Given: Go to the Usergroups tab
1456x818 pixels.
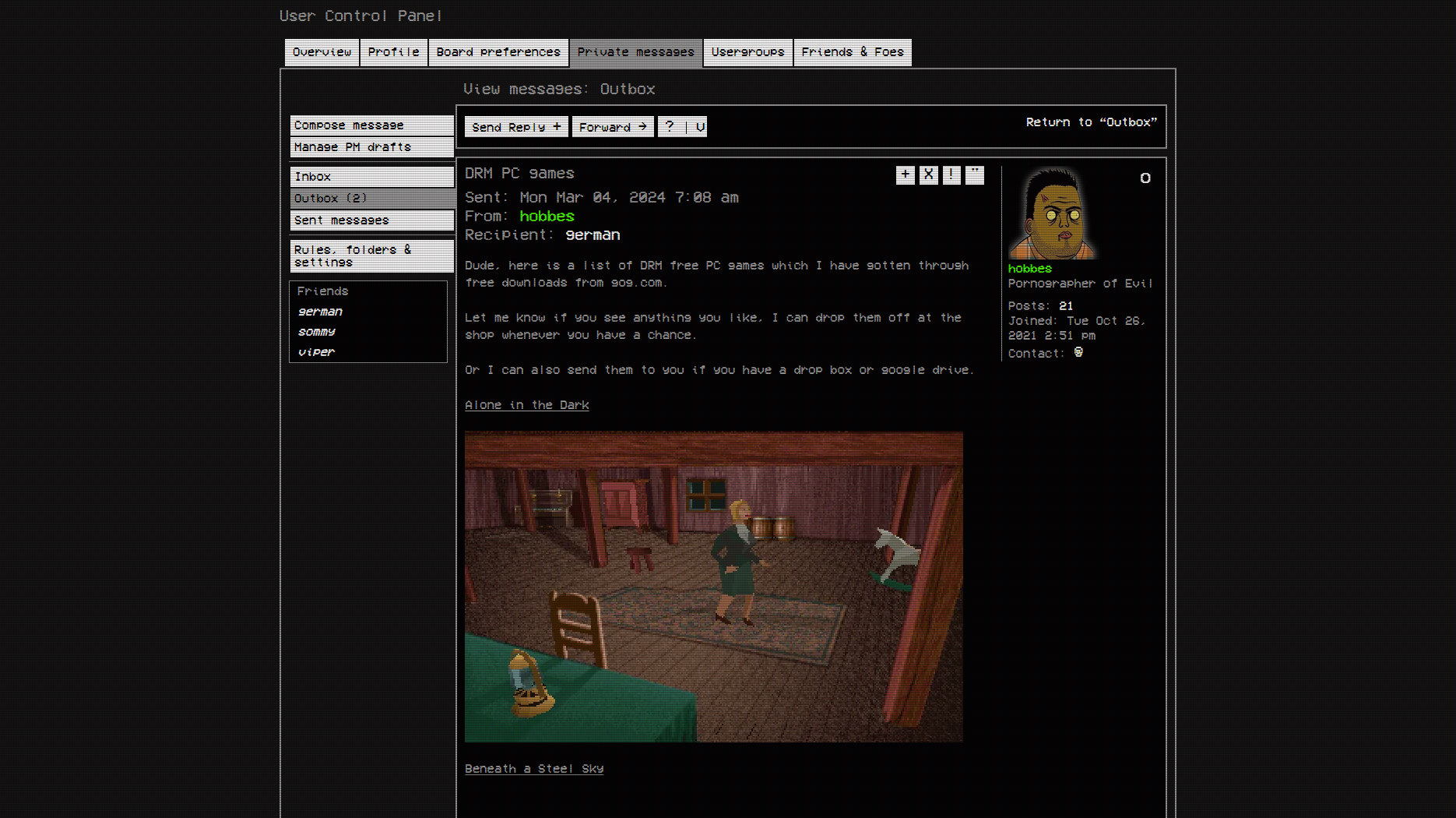Looking at the screenshot, I should point(748,52).
